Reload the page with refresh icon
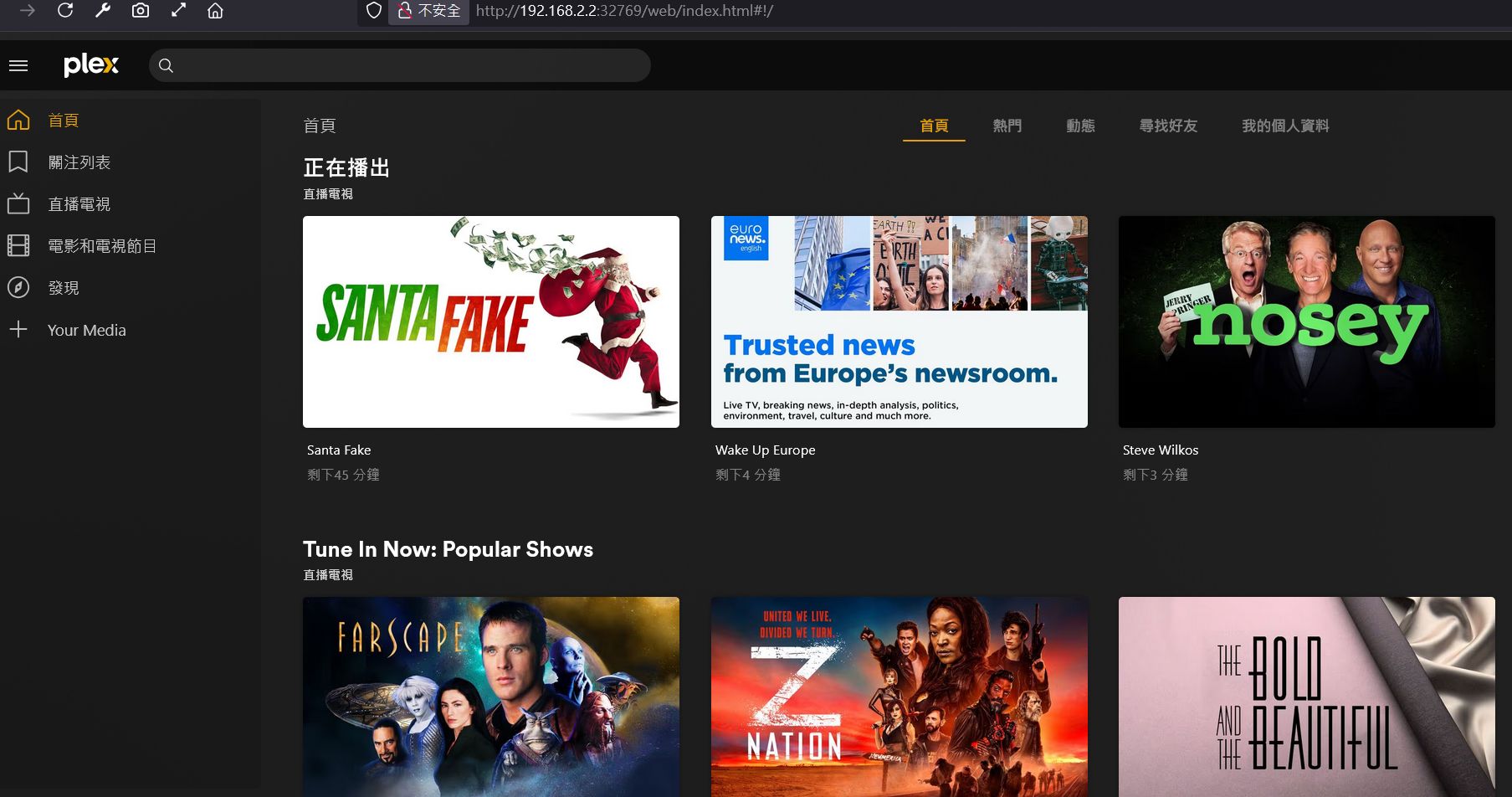 (65, 11)
